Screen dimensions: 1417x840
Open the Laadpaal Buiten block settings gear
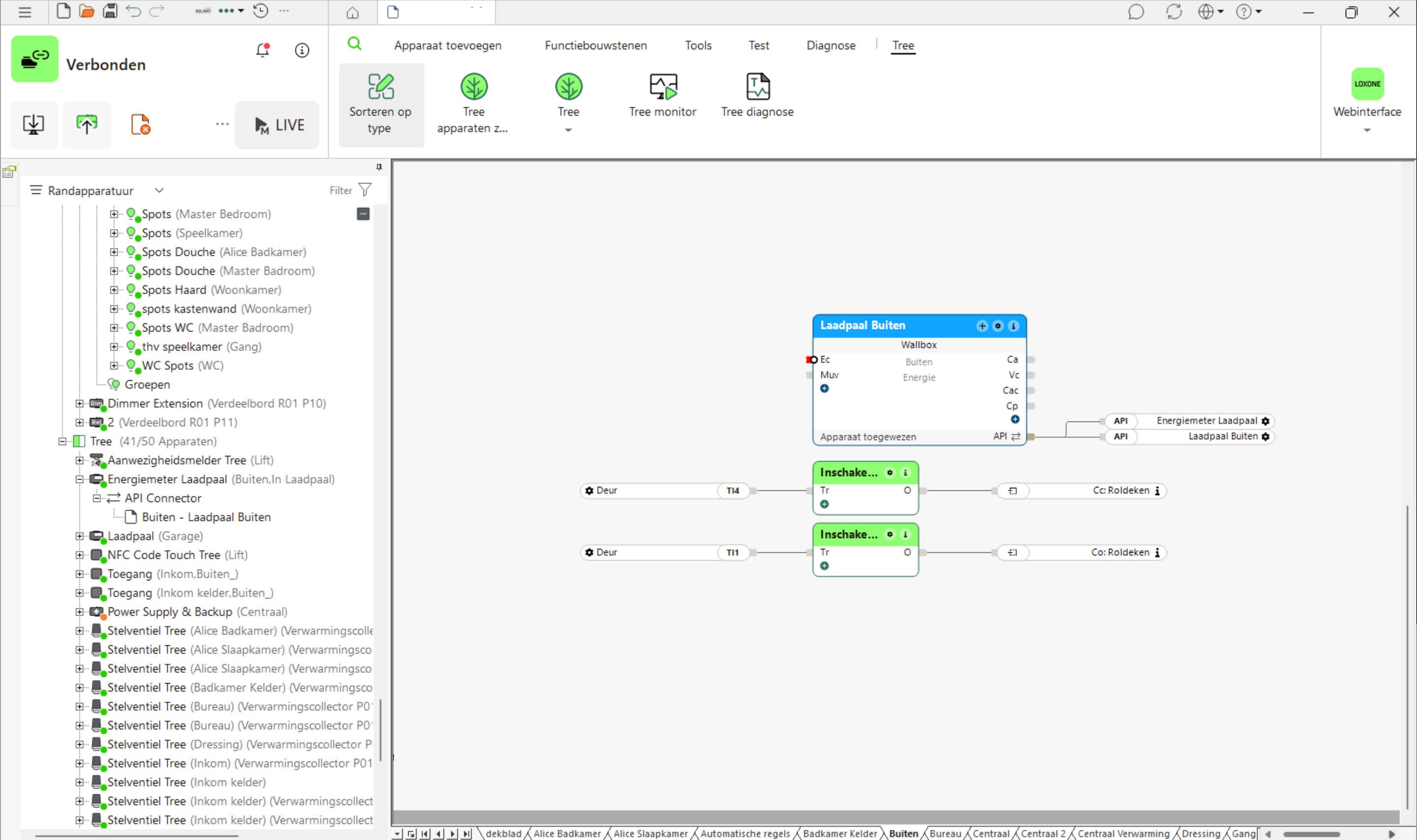coord(997,326)
